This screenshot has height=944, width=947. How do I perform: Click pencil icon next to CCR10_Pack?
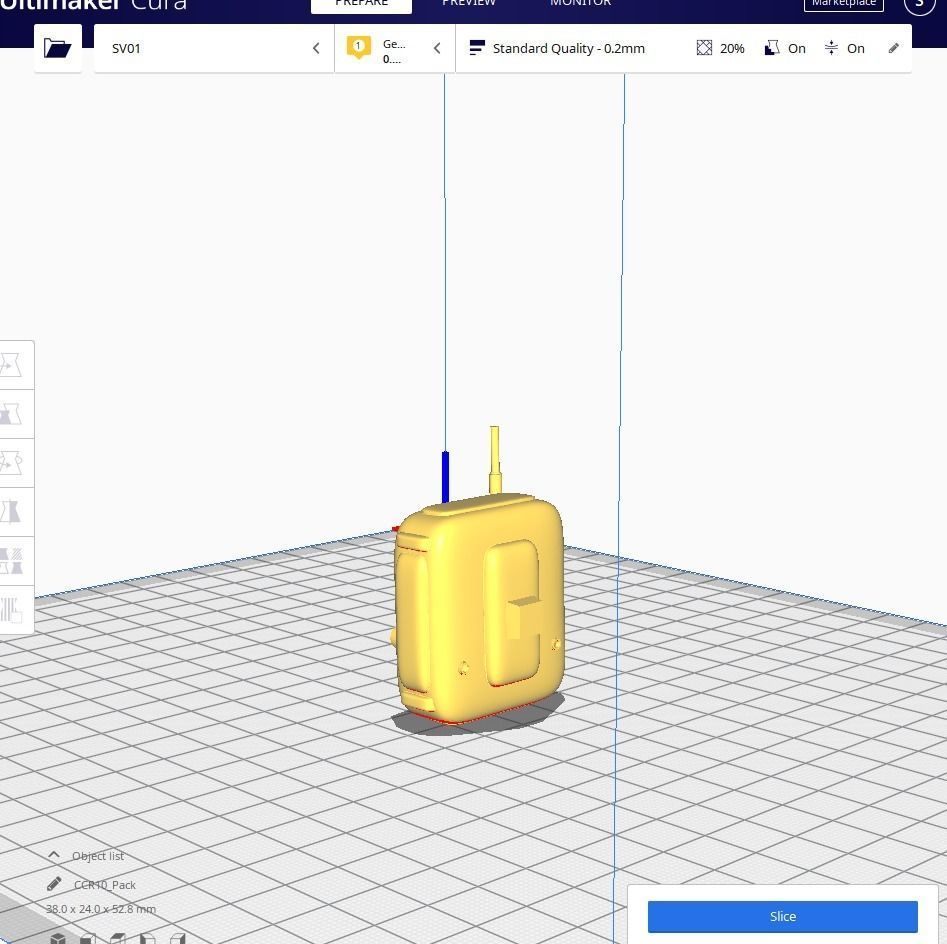click(x=54, y=884)
